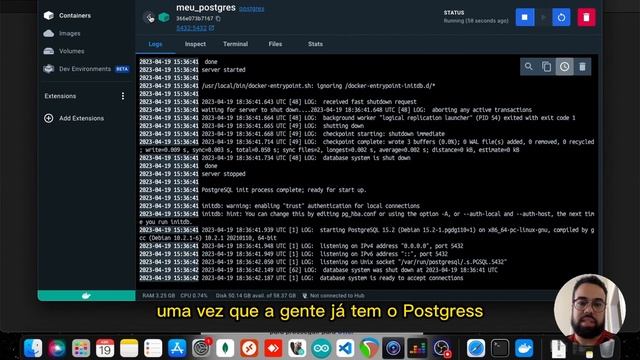Switch to the Inspect tab
This screenshot has width=640, height=360.
195,44
